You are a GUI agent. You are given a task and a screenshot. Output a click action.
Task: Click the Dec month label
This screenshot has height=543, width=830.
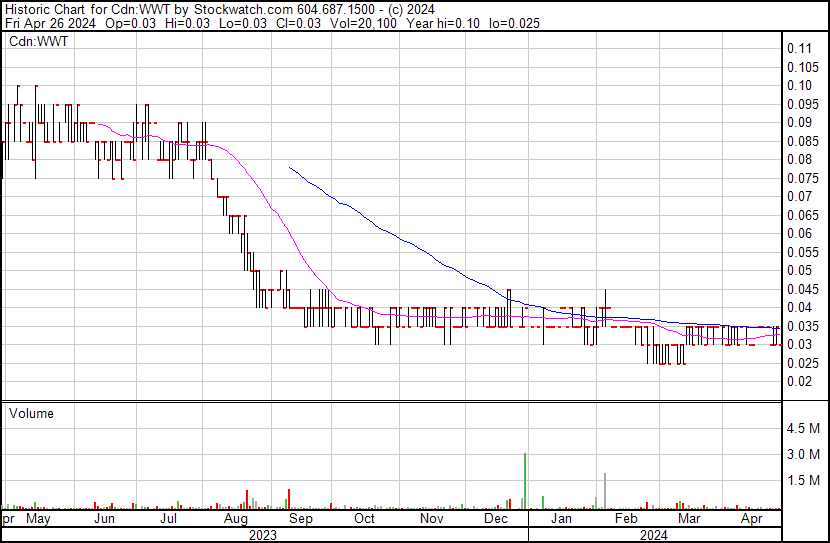(496, 519)
